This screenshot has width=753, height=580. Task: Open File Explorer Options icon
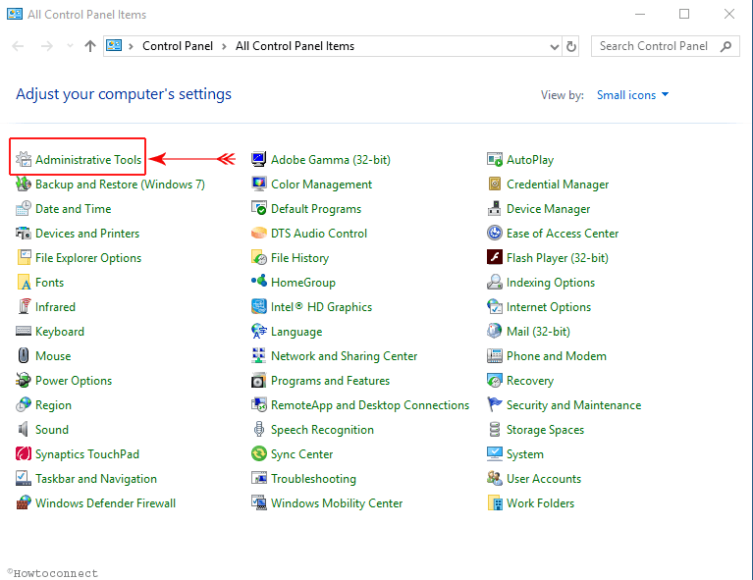pyautogui.click(x=24, y=257)
